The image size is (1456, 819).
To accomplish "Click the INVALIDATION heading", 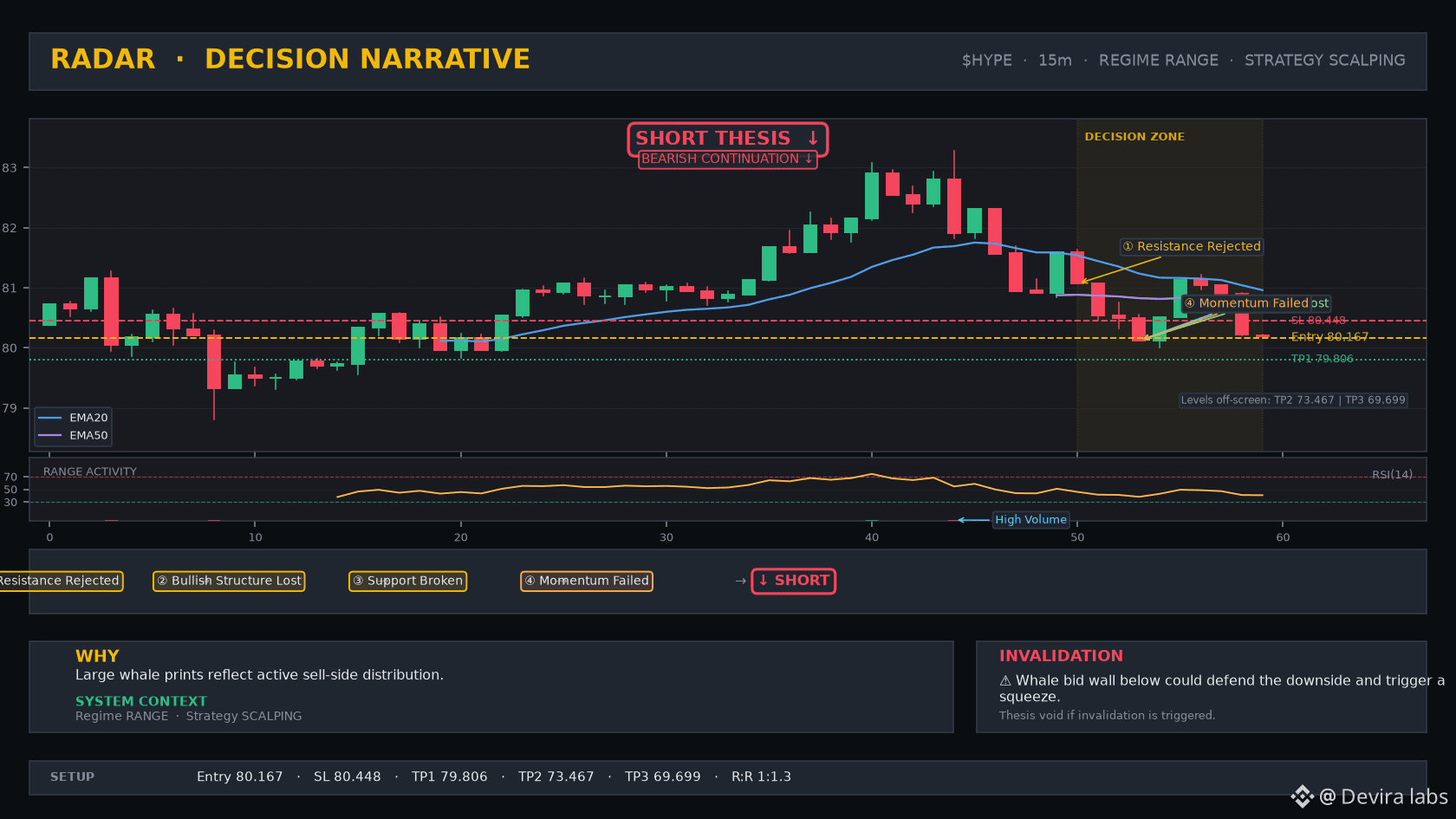I will [x=1061, y=656].
